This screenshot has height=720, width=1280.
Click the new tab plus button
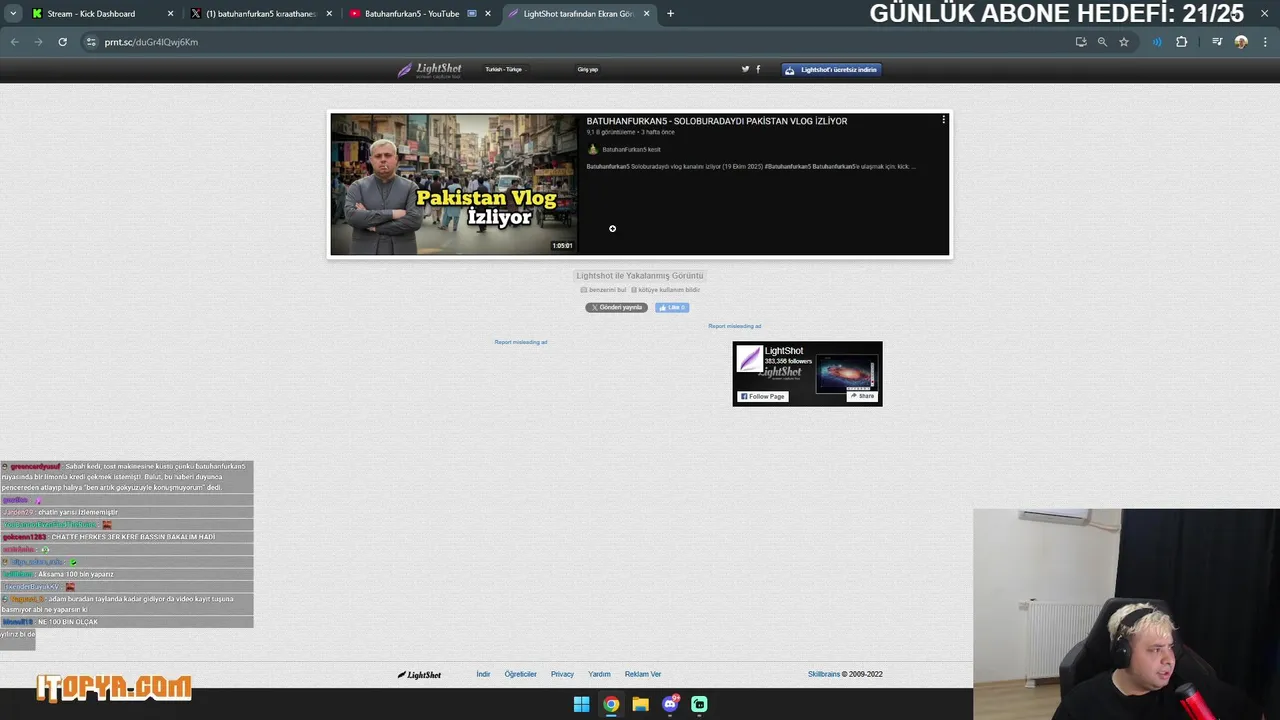click(x=670, y=14)
